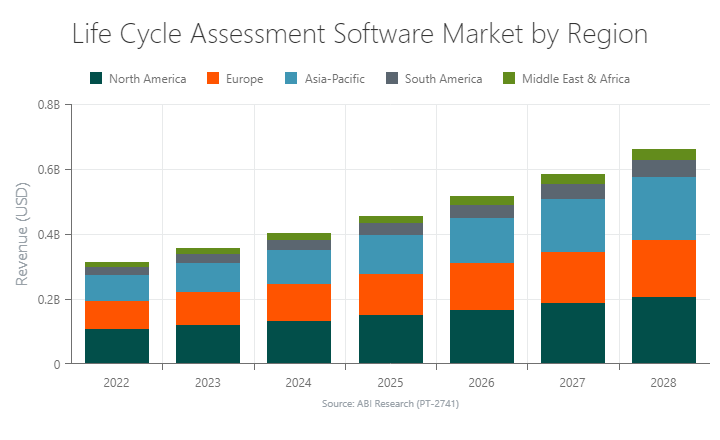Select the 2024 Europe bar segment
Screen dimensions: 720x440
299,302
